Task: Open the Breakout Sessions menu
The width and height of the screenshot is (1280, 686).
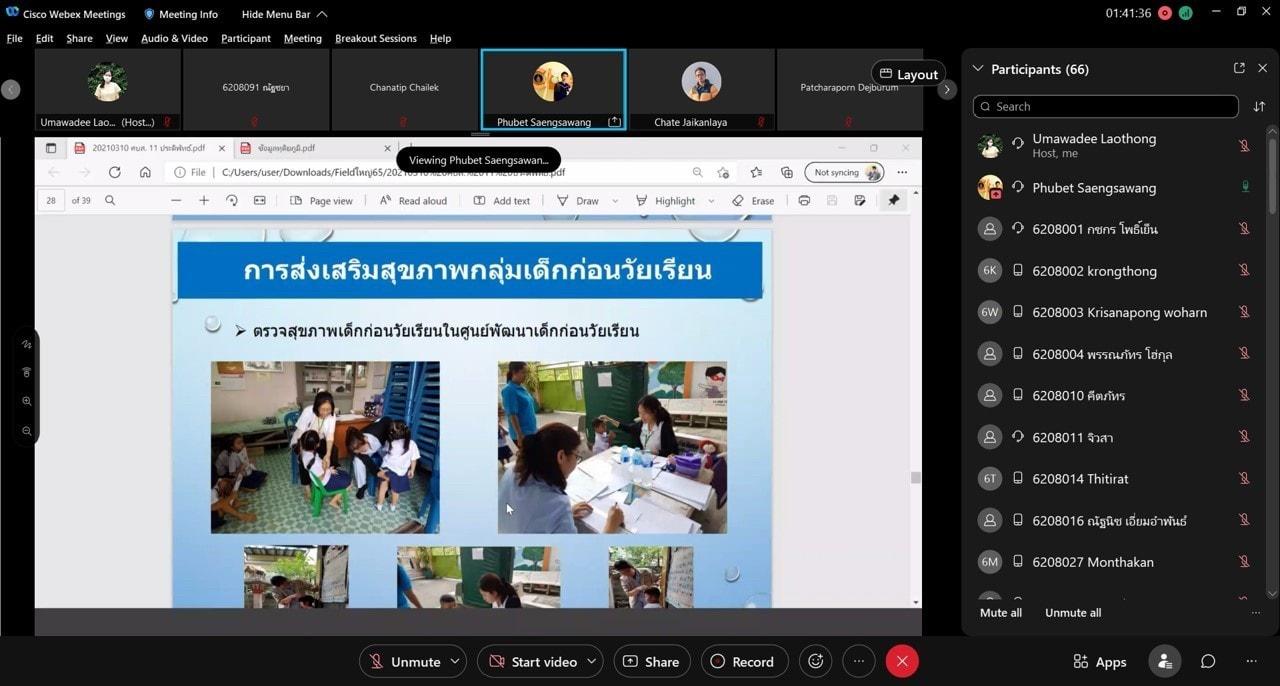Action: (376, 38)
